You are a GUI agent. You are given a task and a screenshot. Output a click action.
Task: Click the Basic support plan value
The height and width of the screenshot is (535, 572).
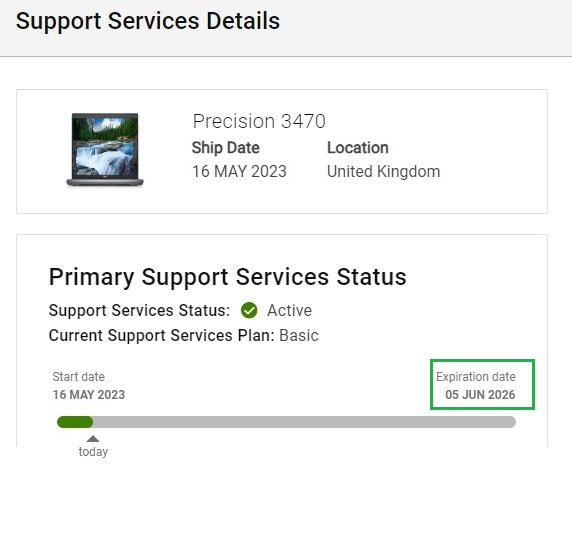[x=299, y=336]
